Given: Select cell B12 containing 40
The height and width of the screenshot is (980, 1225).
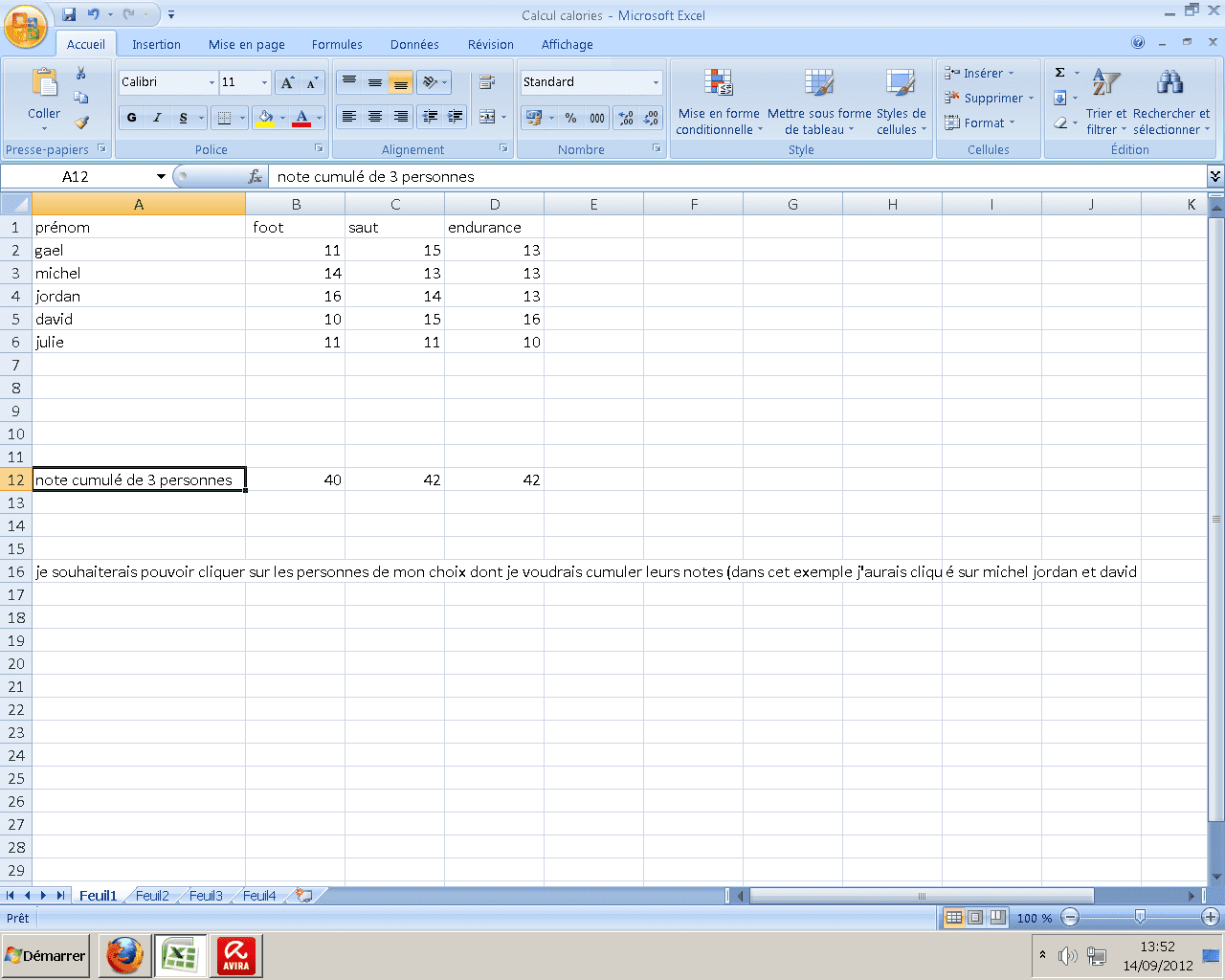Looking at the screenshot, I should 296,479.
